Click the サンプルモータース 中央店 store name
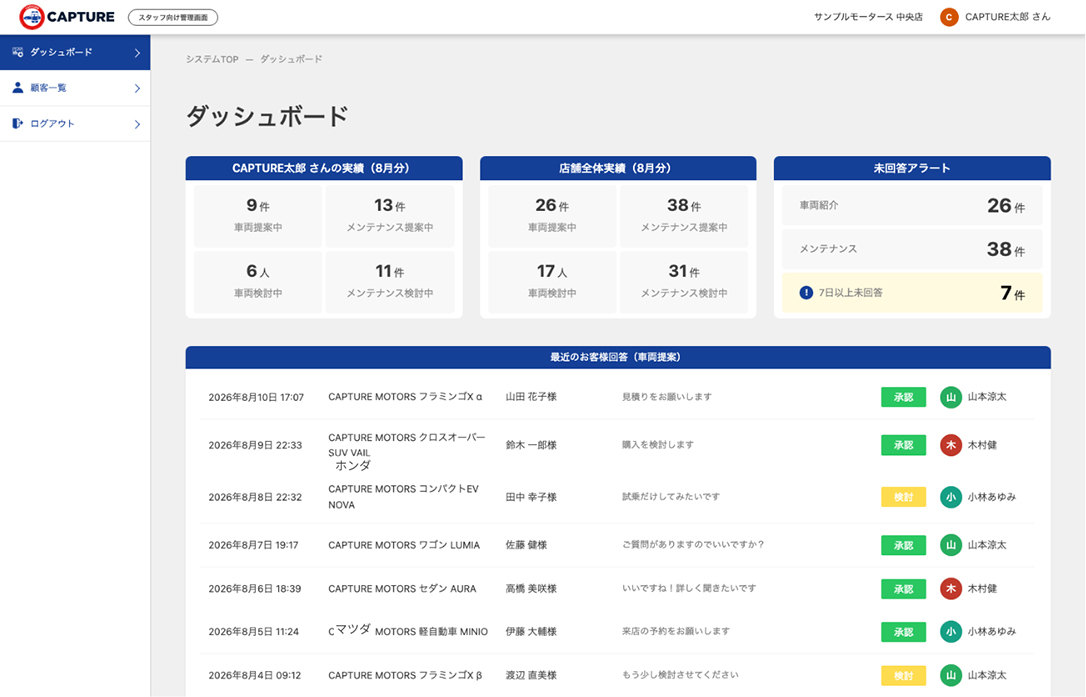Viewport: 1086px width, 697px height. (x=869, y=17)
